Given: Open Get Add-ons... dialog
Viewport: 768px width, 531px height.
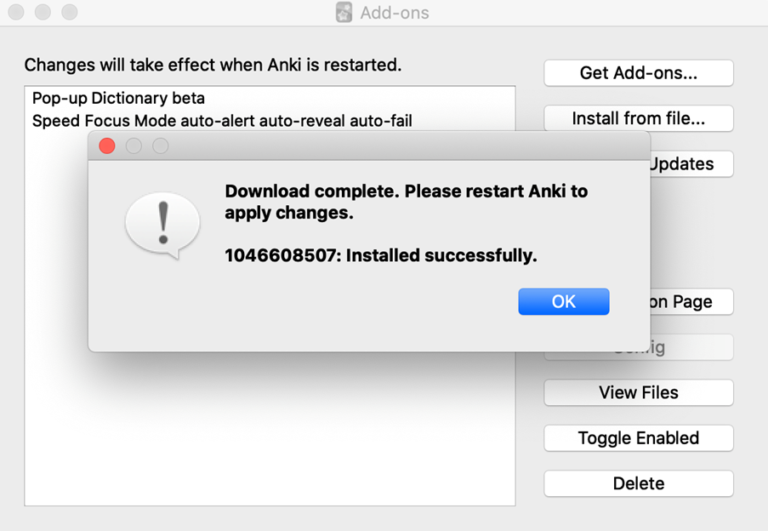Looking at the screenshot, I should (639, 73).
